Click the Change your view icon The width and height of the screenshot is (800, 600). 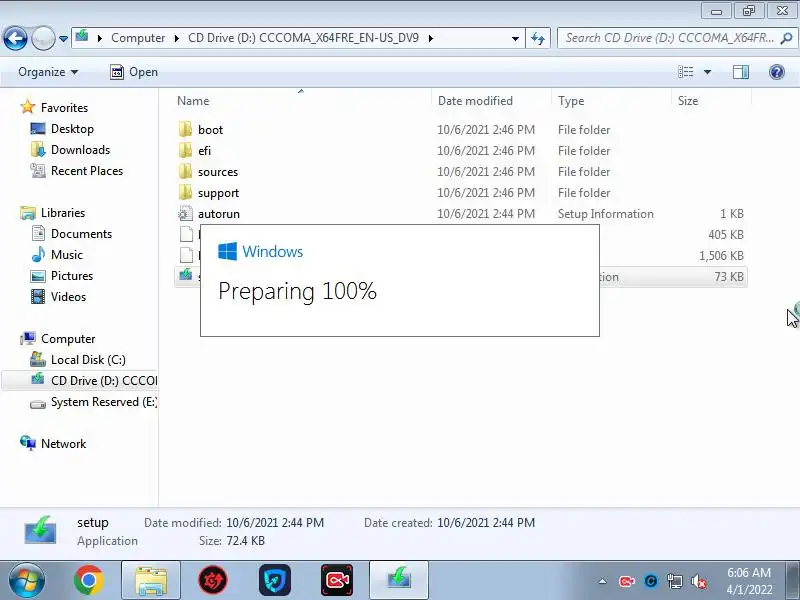686,72
